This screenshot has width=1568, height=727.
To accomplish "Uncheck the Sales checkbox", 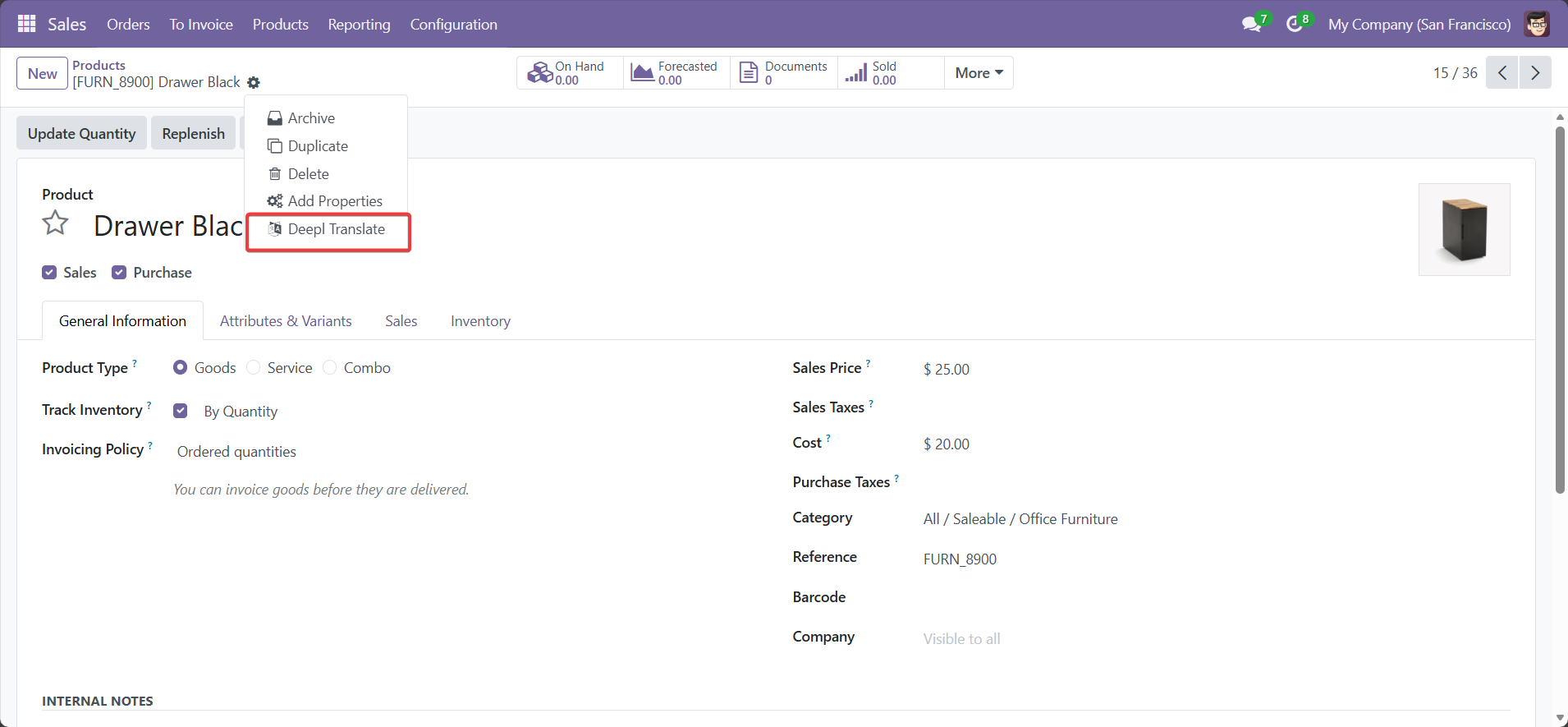I will coord(49,273).
